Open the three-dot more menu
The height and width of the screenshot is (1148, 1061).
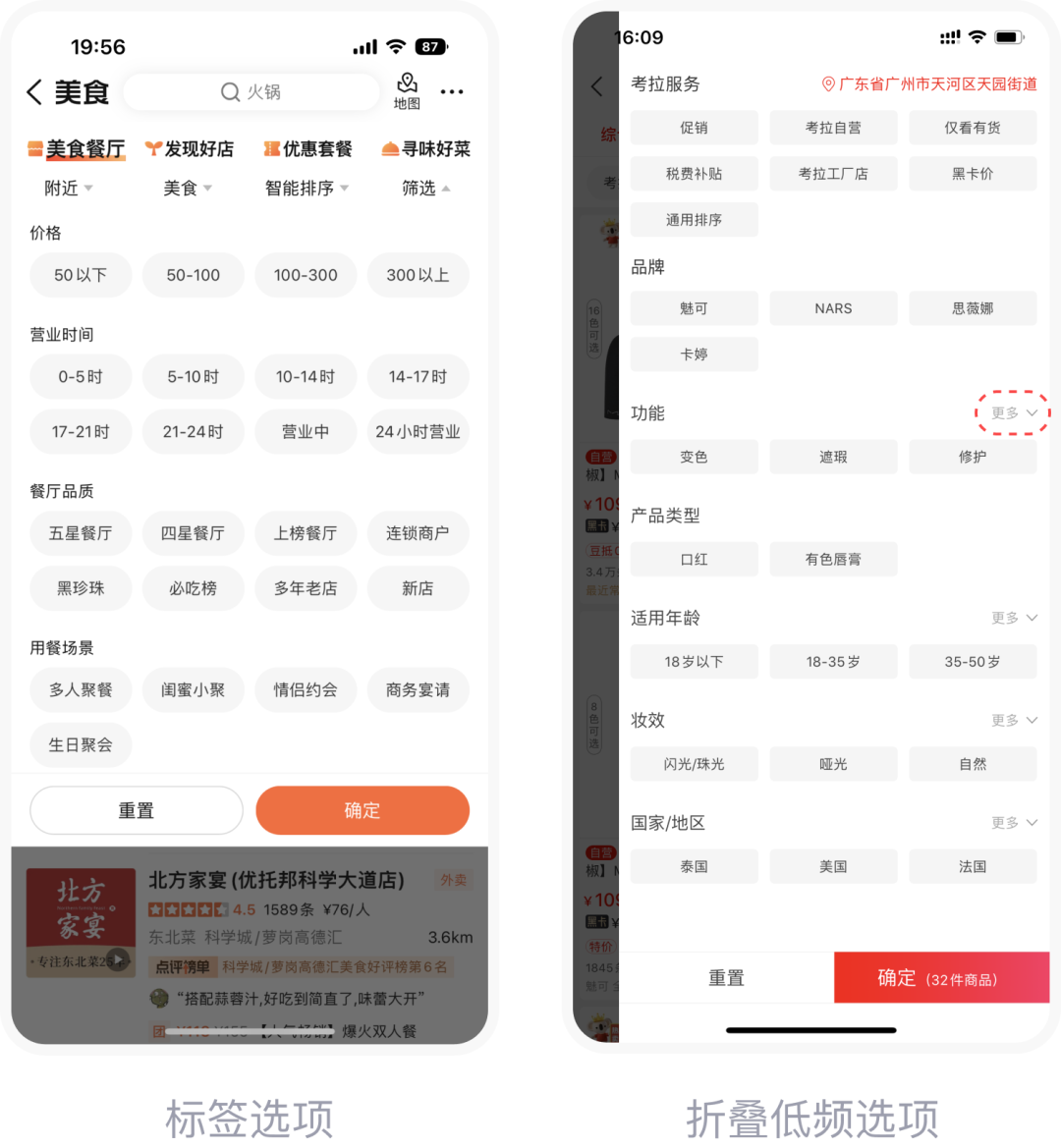pyautogui.click(x=452, y=91)
